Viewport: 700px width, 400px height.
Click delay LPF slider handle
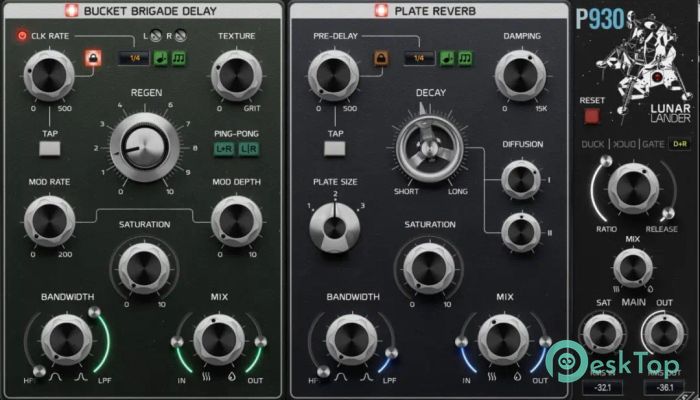[x=94, y=312]
